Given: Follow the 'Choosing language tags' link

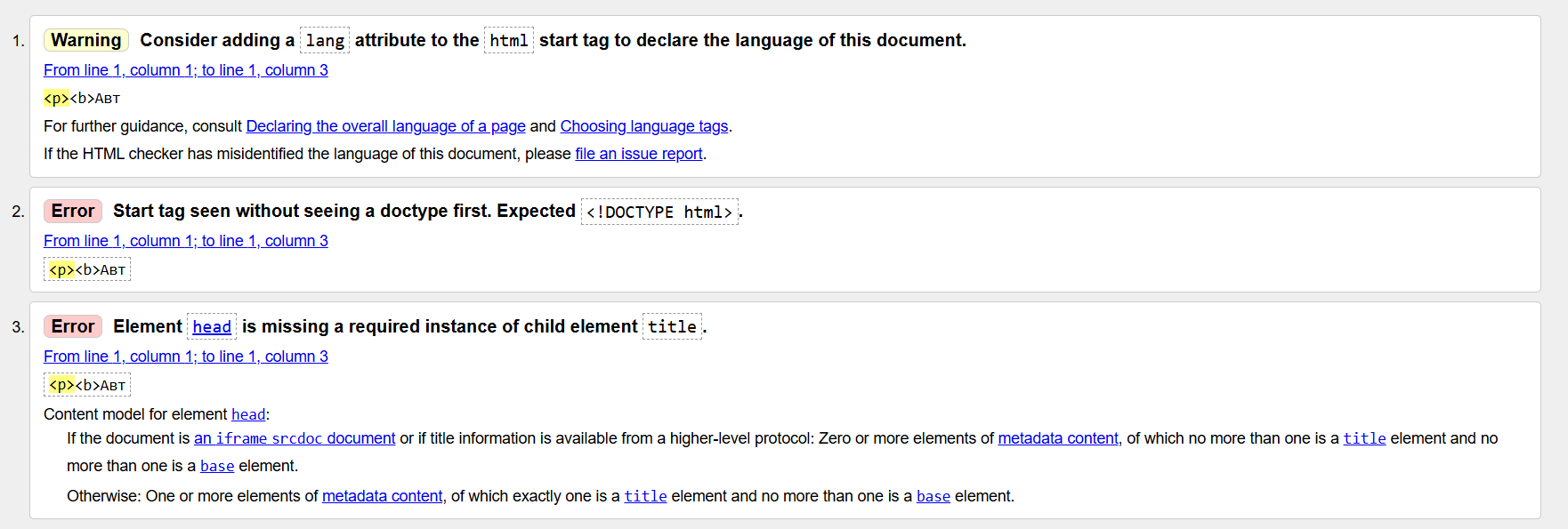Looking at the screenshot, I should click(x=643, y=126).
